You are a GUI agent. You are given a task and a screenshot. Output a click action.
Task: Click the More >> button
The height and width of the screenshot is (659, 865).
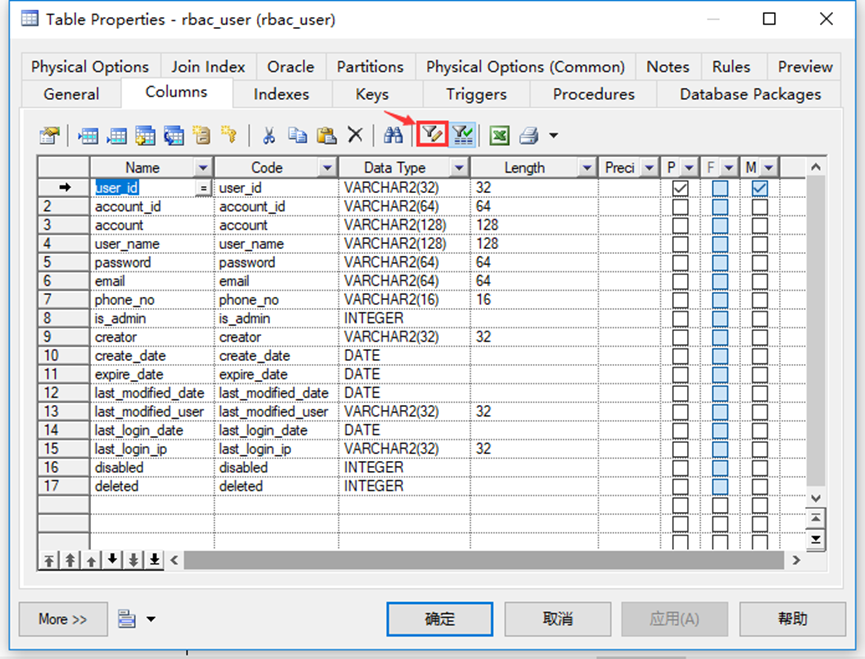click(x=63, y=619)
